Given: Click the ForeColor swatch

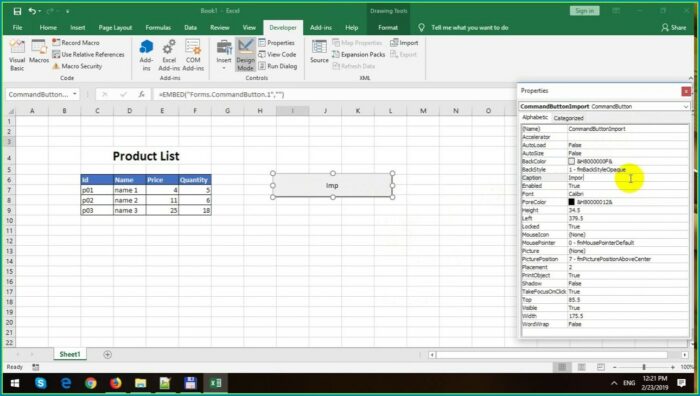Looking at the screenshot, I should pos(571,202).
